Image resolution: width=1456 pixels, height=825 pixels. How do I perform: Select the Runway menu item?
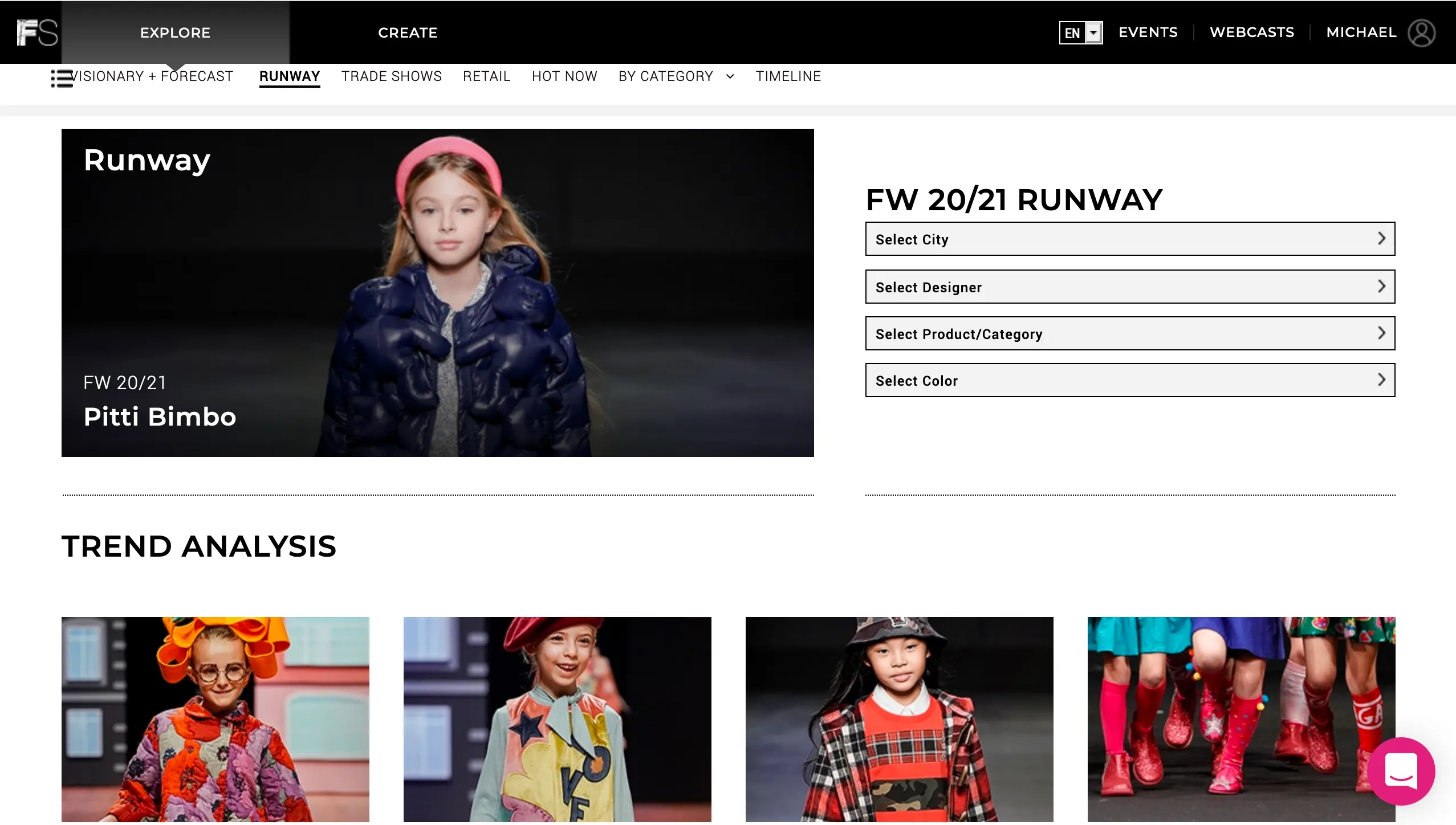[290, 76]
